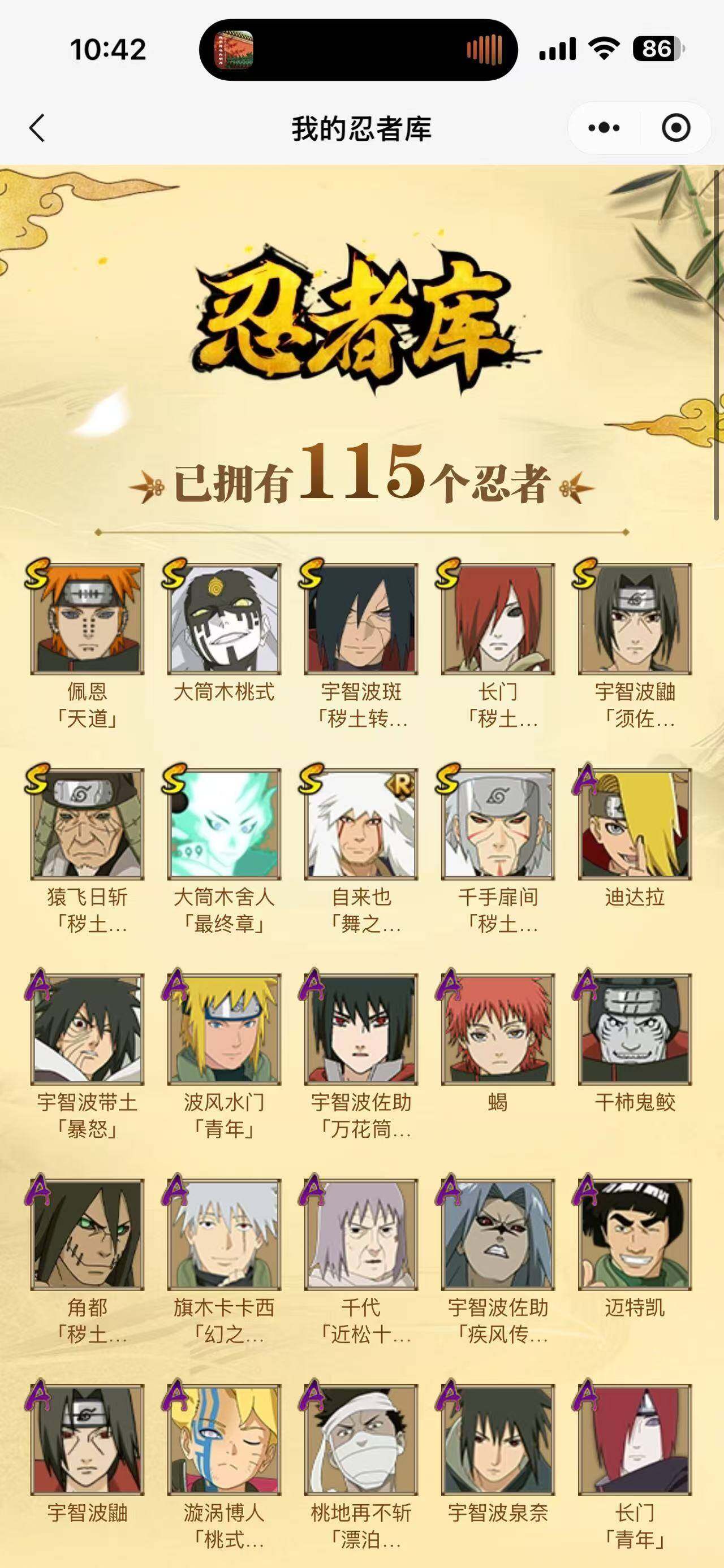Viewport: 724px width, 1568px height.
Task: Open the 蝎 ninja portrait
Action: (498, 1029)
